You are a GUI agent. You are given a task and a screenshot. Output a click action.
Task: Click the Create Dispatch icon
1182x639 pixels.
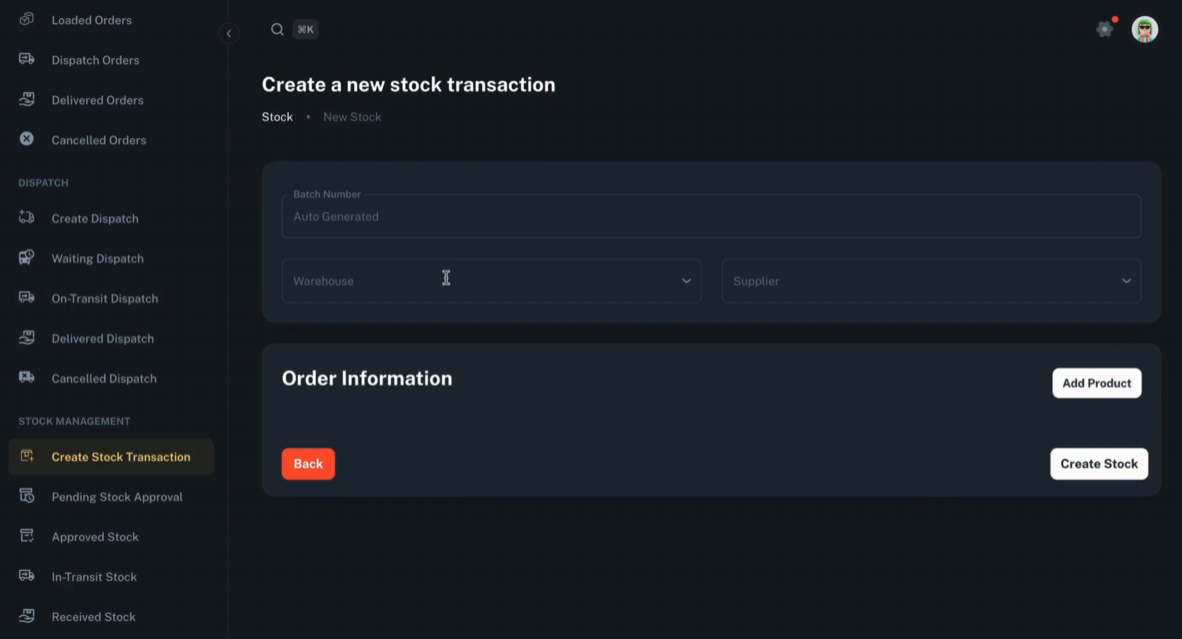point(26,218)
